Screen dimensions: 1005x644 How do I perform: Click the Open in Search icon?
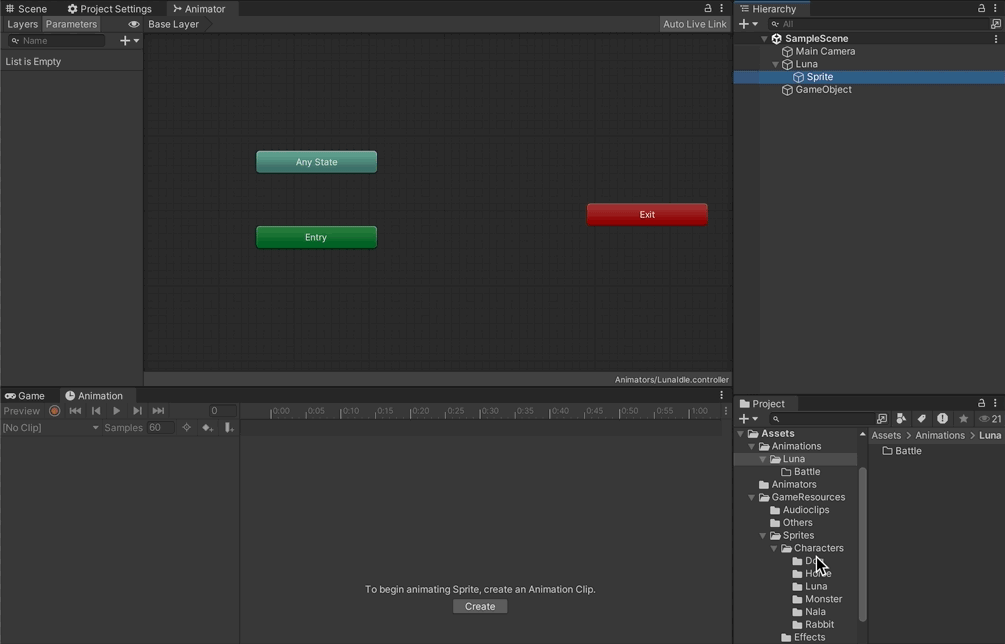coord(882,418)
